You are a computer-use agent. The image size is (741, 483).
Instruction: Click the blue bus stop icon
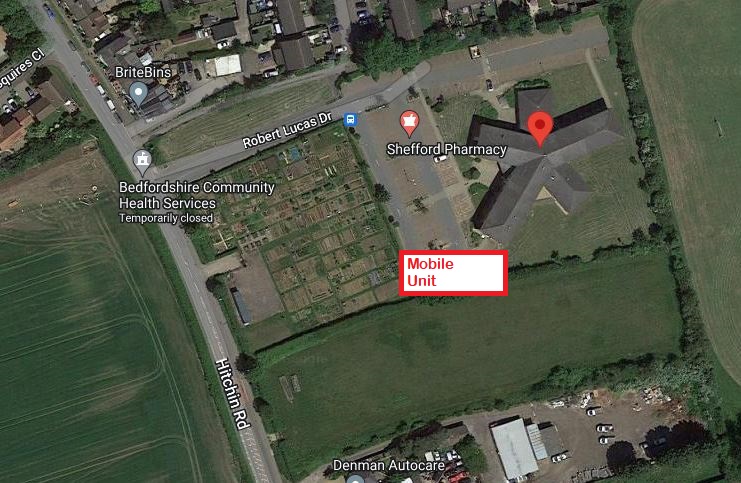(350, 120)
